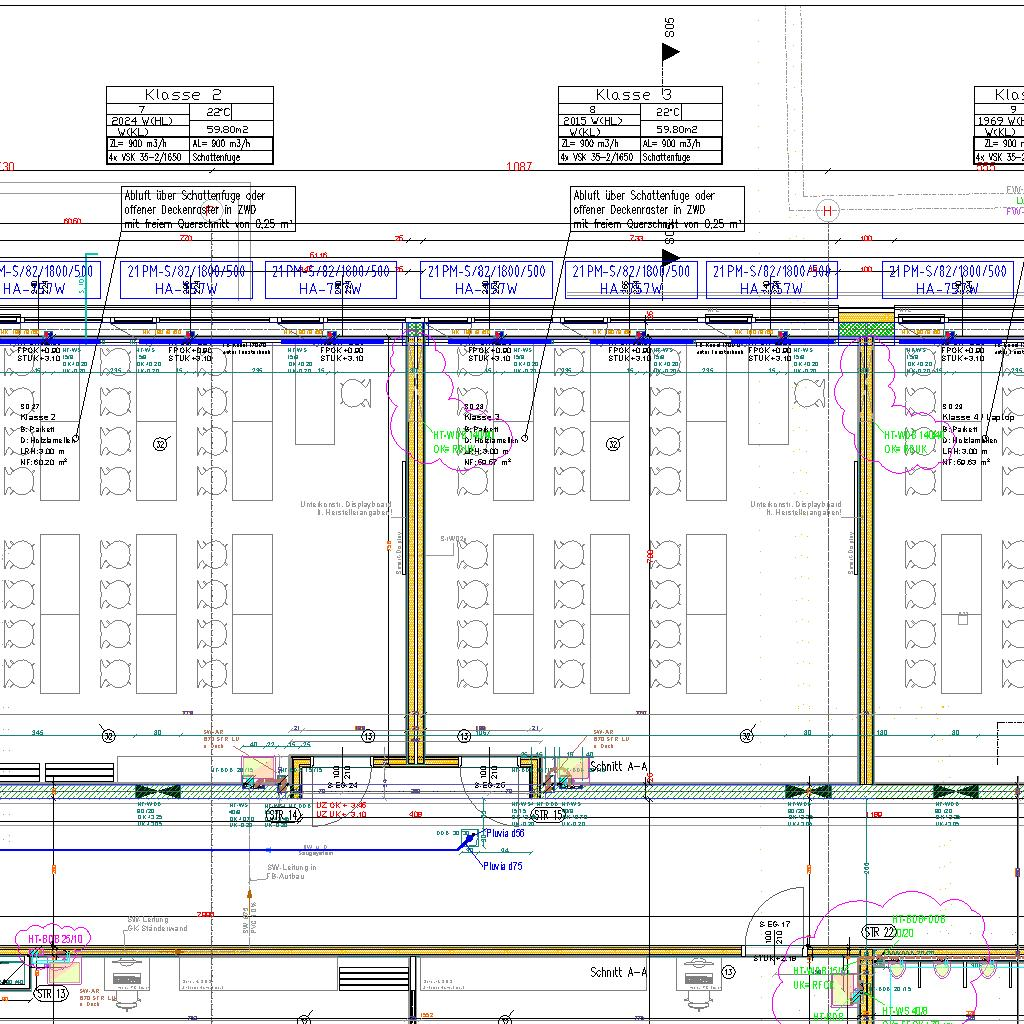The width and height of the screenshot is (1024, 1024).
Task: Click the Schnitt A-A label beside STR 15
Action: (619, 767)
